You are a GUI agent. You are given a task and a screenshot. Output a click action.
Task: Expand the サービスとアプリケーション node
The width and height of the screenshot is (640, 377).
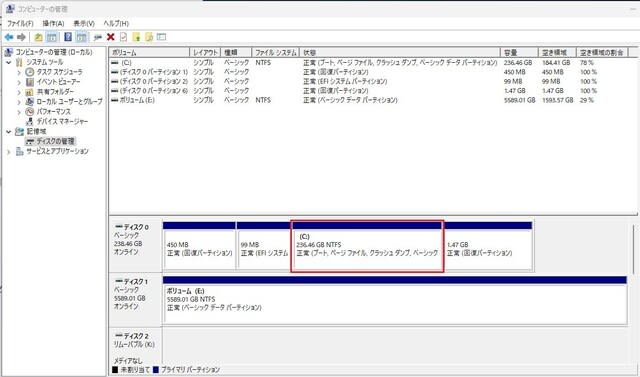(x=9, y=152)
